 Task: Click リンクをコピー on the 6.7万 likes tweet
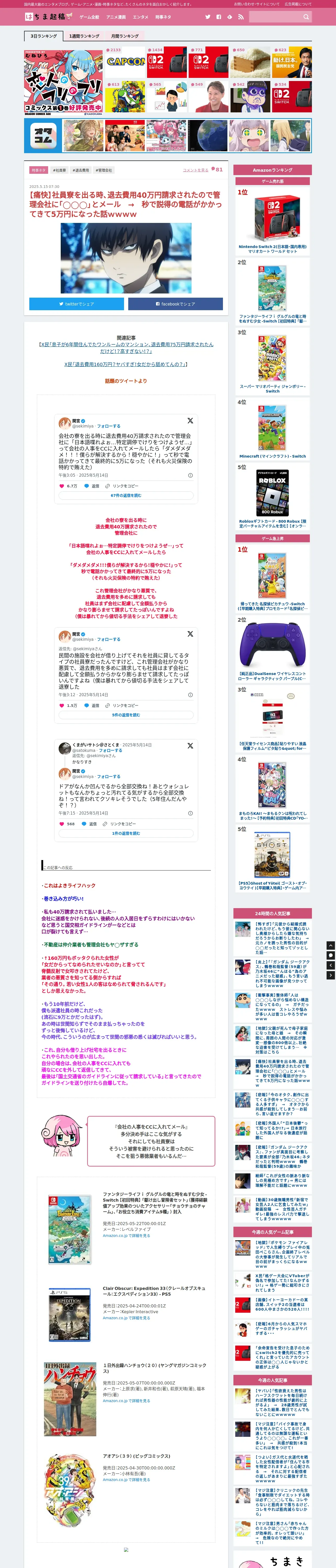(x=121, y=486)
